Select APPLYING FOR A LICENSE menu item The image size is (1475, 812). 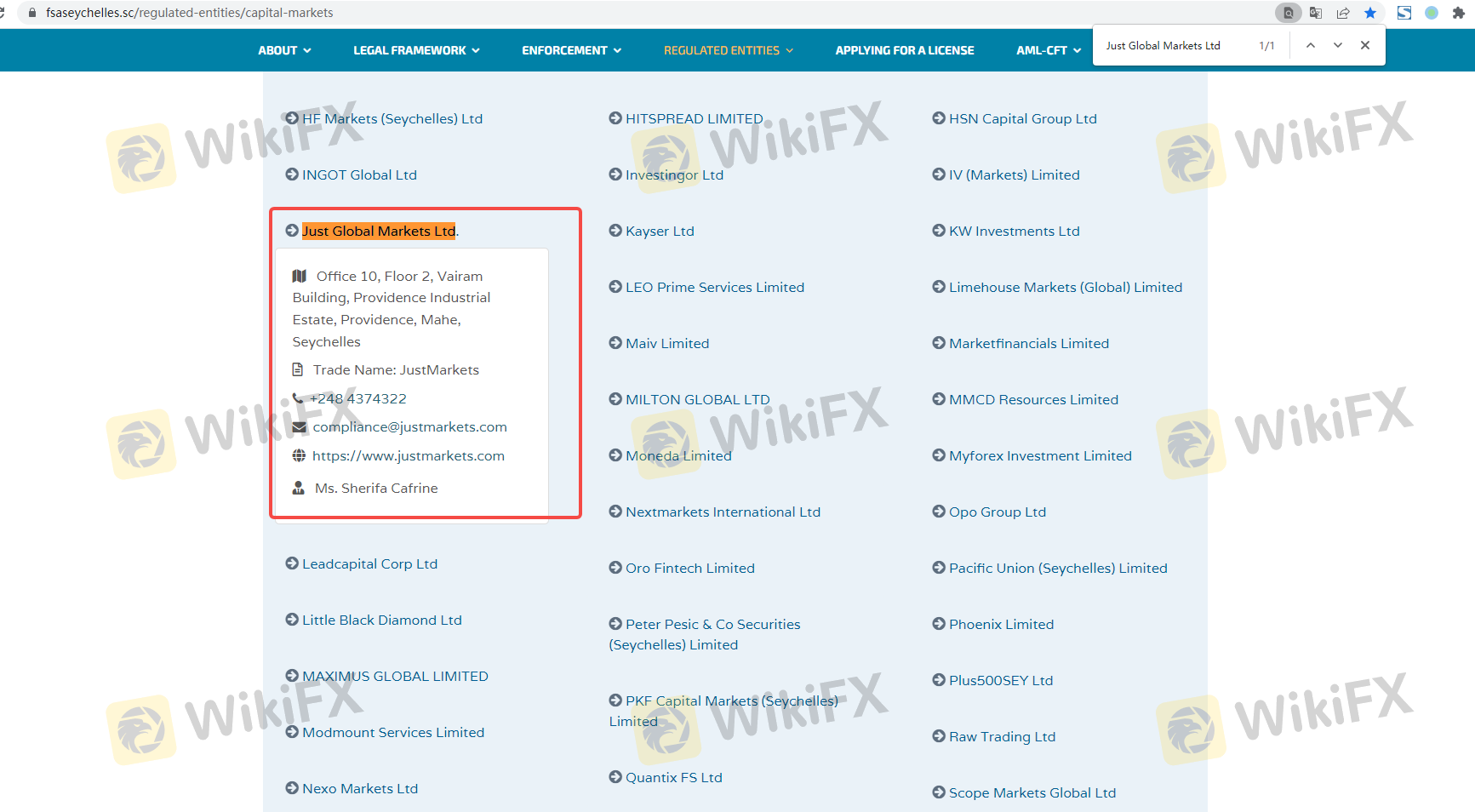[x=905, y=50]
